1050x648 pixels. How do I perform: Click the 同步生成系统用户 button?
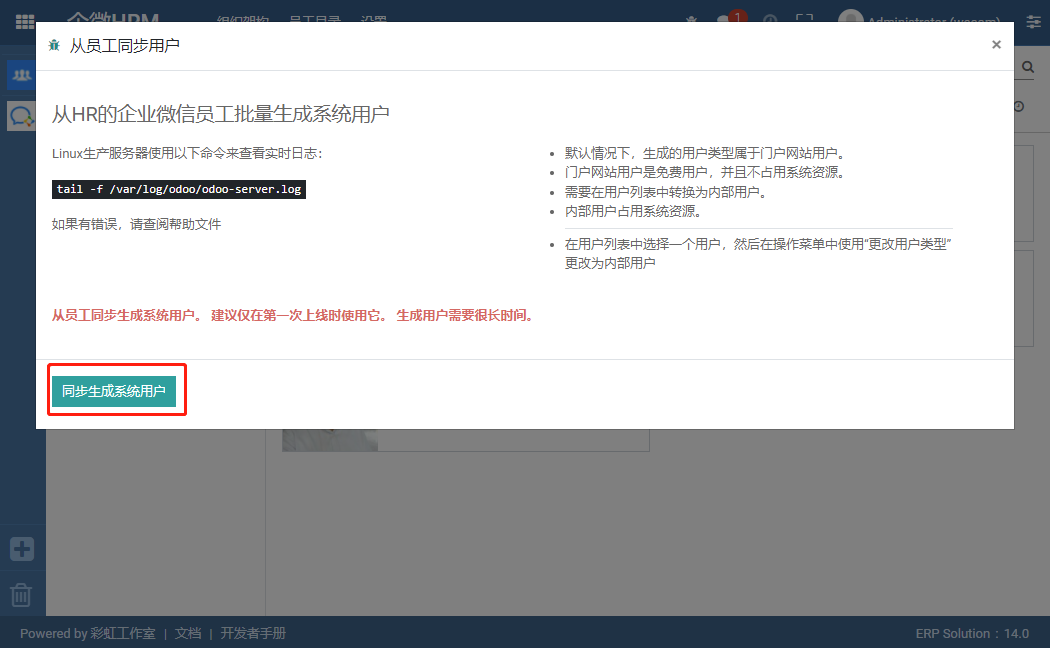point(114,391)
